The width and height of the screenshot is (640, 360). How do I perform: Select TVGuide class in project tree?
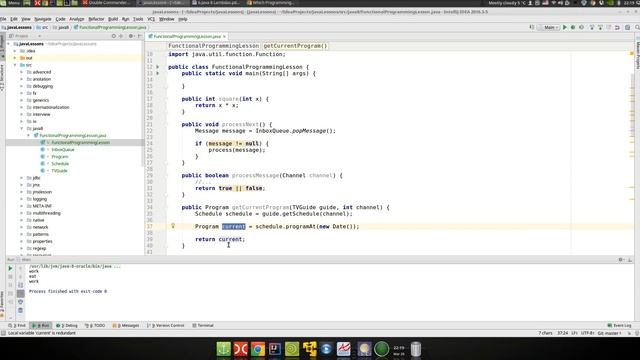coord(59,171)
